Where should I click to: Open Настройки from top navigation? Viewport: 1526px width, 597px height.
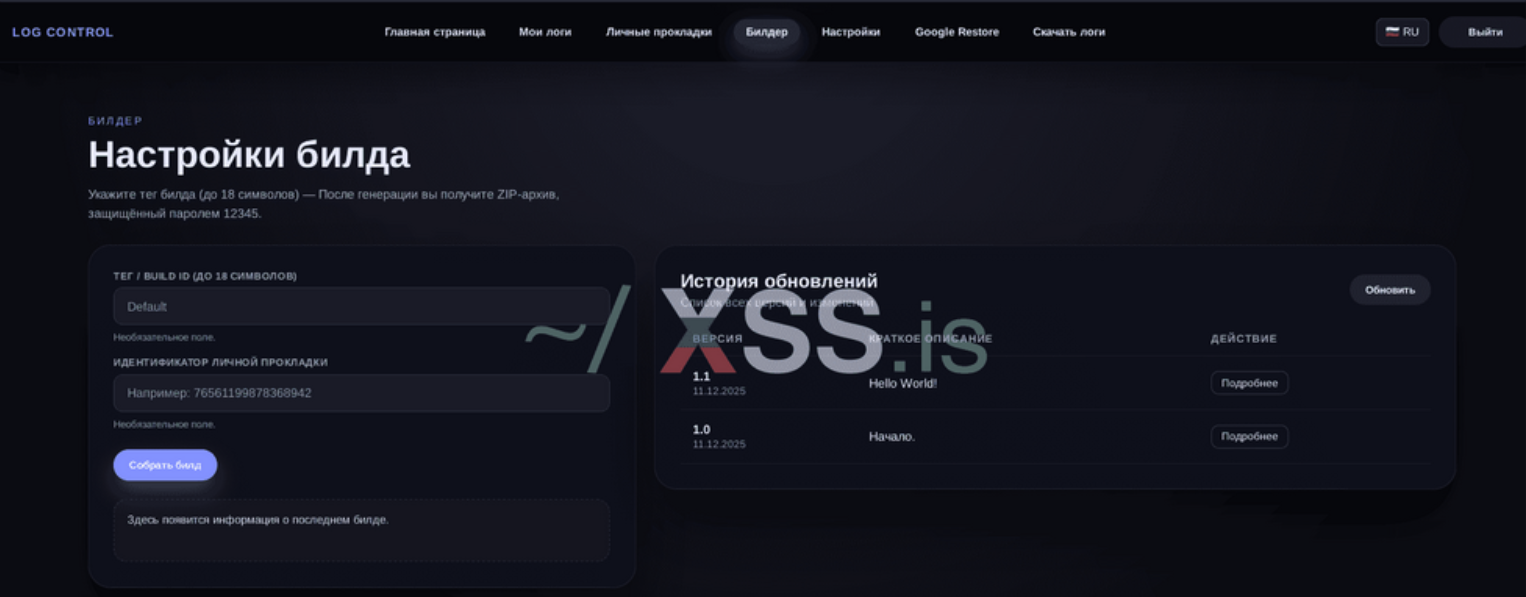850,32
